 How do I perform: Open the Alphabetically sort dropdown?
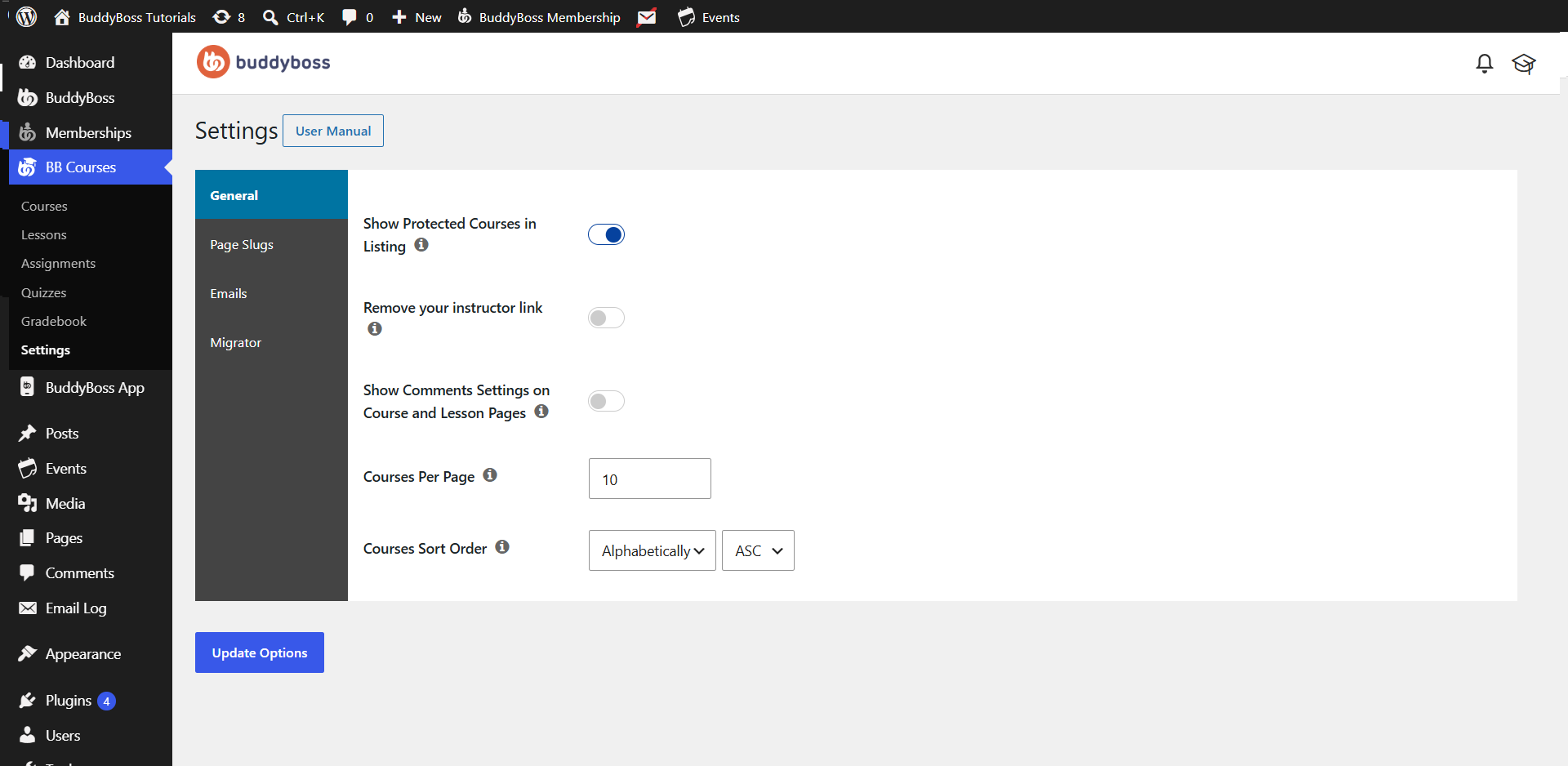click(x=653, y=550)
